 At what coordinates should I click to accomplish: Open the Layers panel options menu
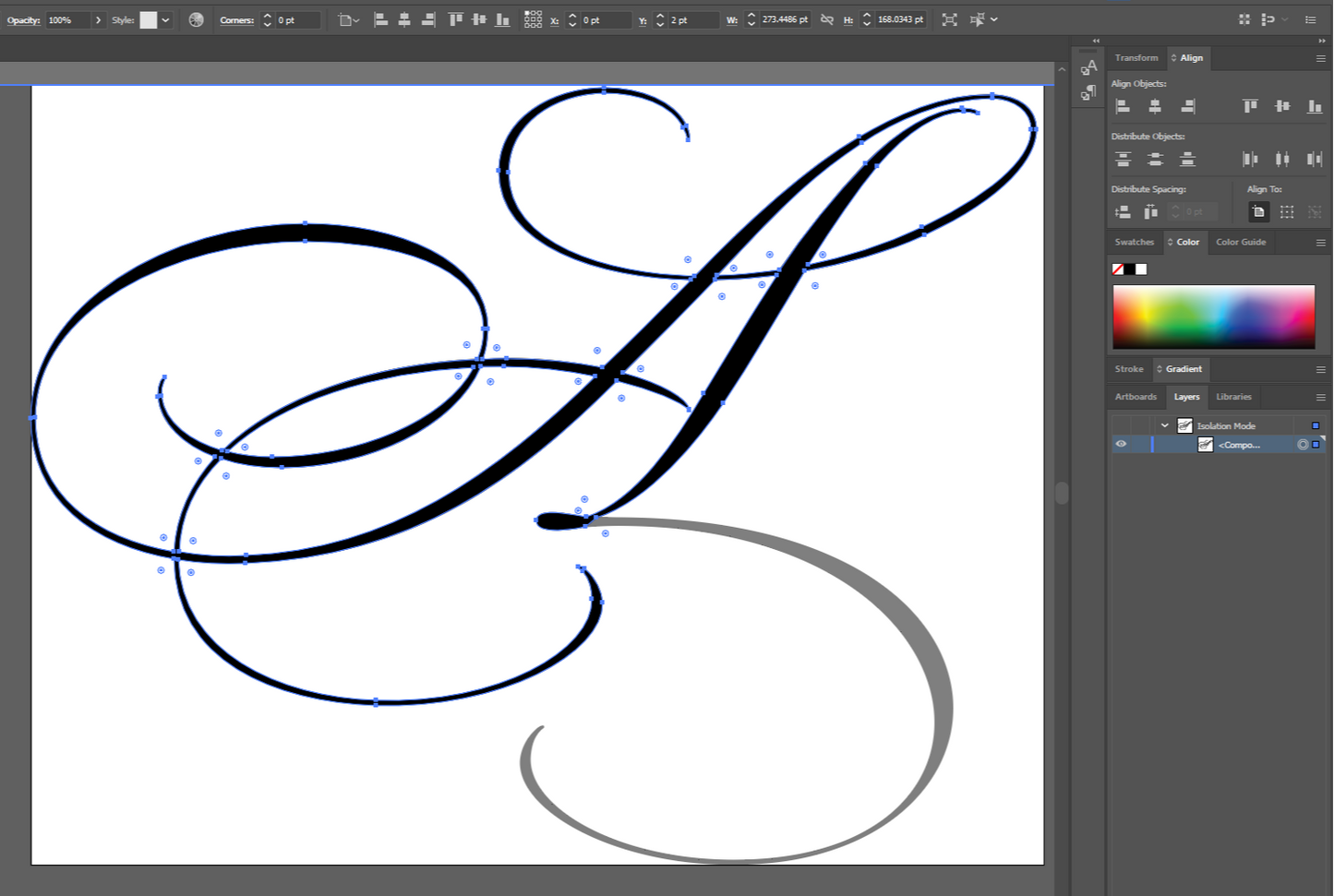pyautogui.click(x=1320, y=397)
